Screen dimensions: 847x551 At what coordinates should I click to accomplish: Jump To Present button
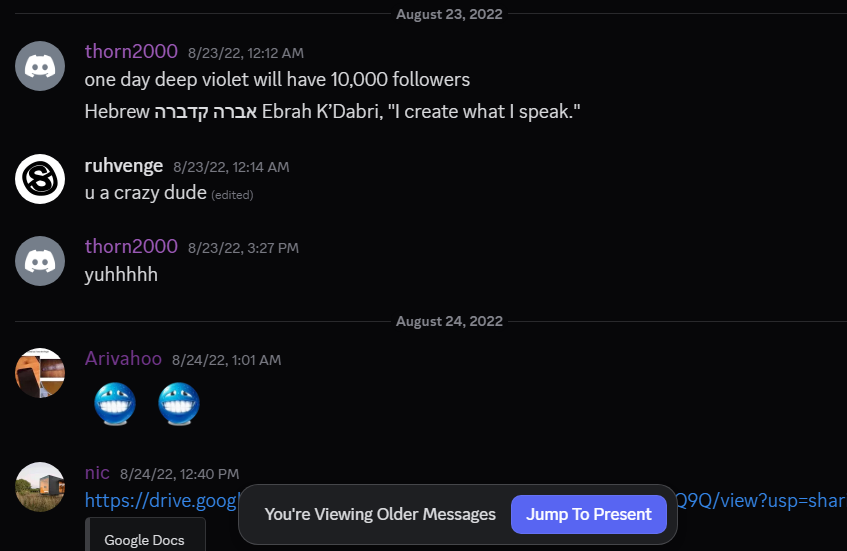(589, 514)
